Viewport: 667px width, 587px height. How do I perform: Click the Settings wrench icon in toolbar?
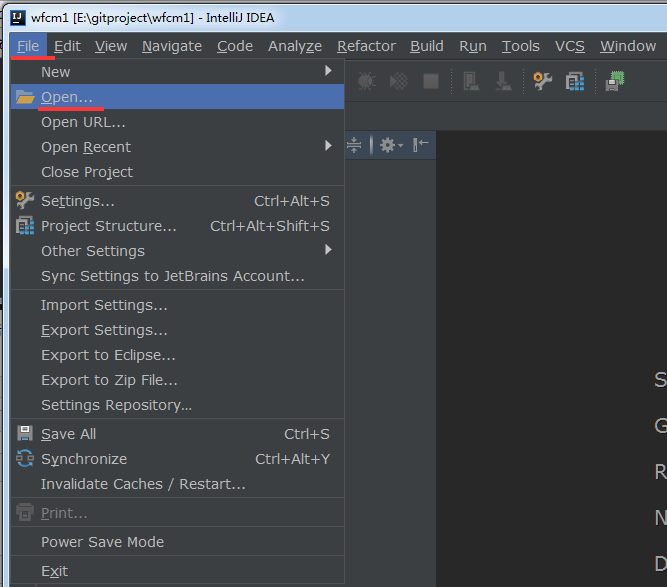542,81
